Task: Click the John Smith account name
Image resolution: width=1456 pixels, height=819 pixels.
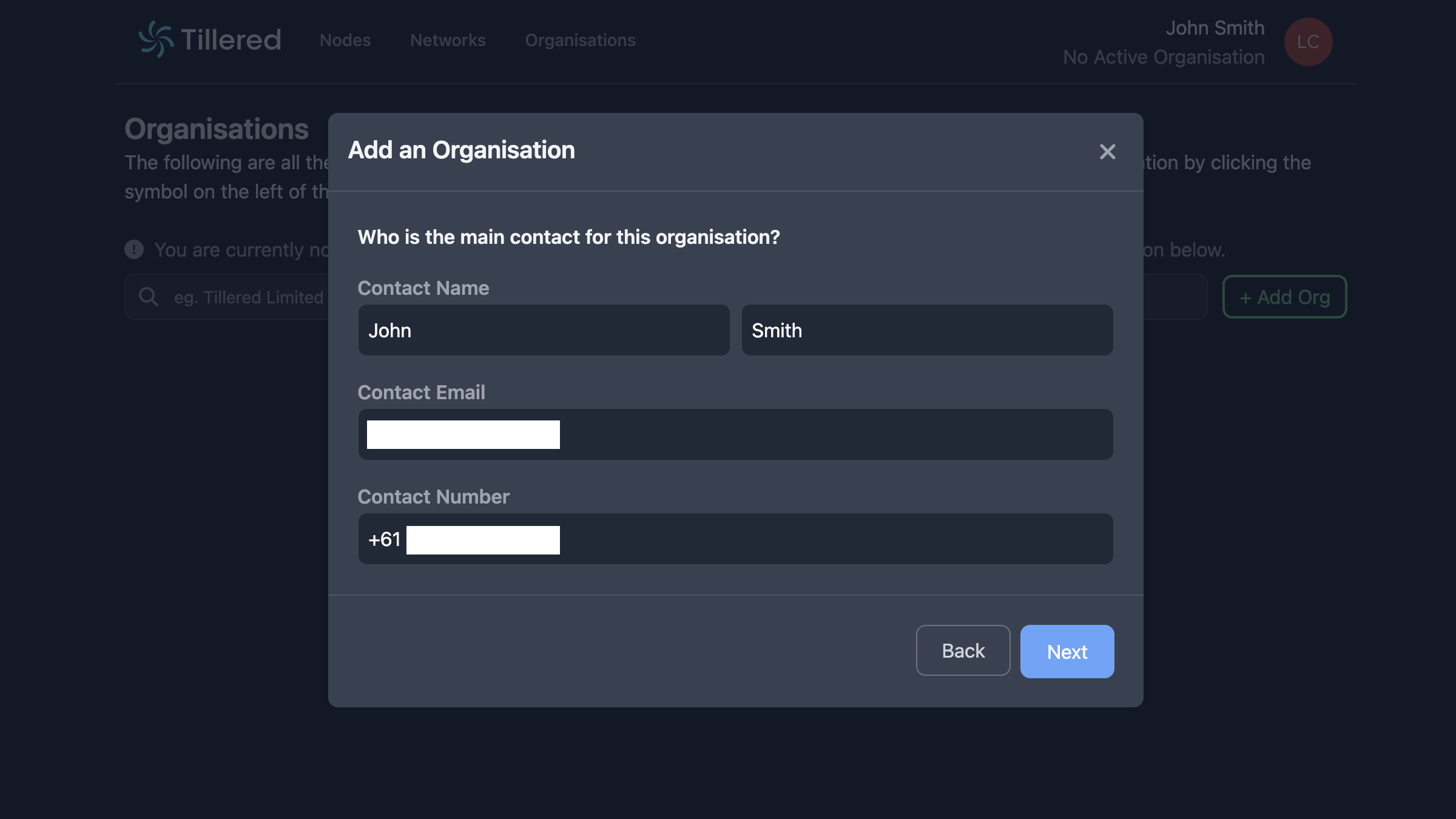Action: tap(1215, 28)
